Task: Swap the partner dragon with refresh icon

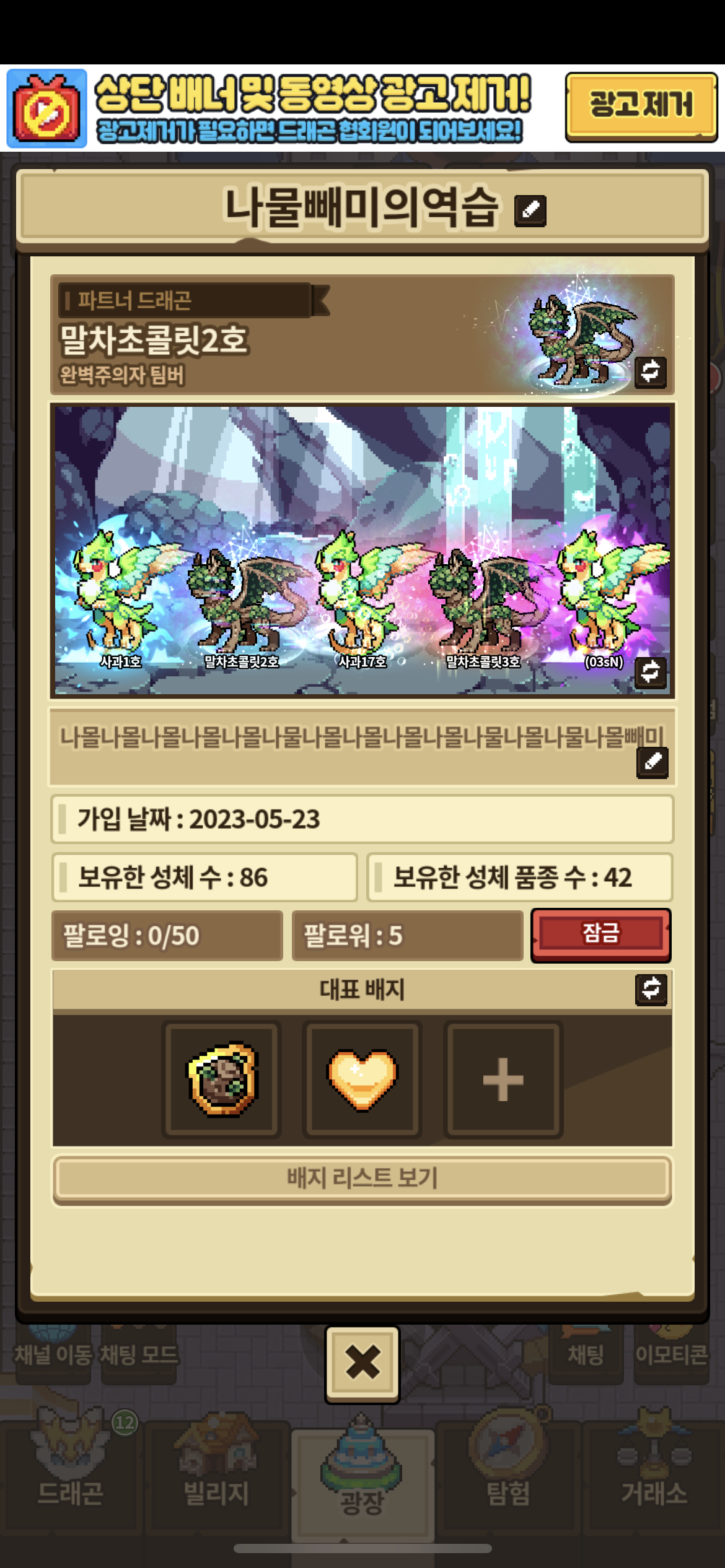Action: click(x=650, y=372)
